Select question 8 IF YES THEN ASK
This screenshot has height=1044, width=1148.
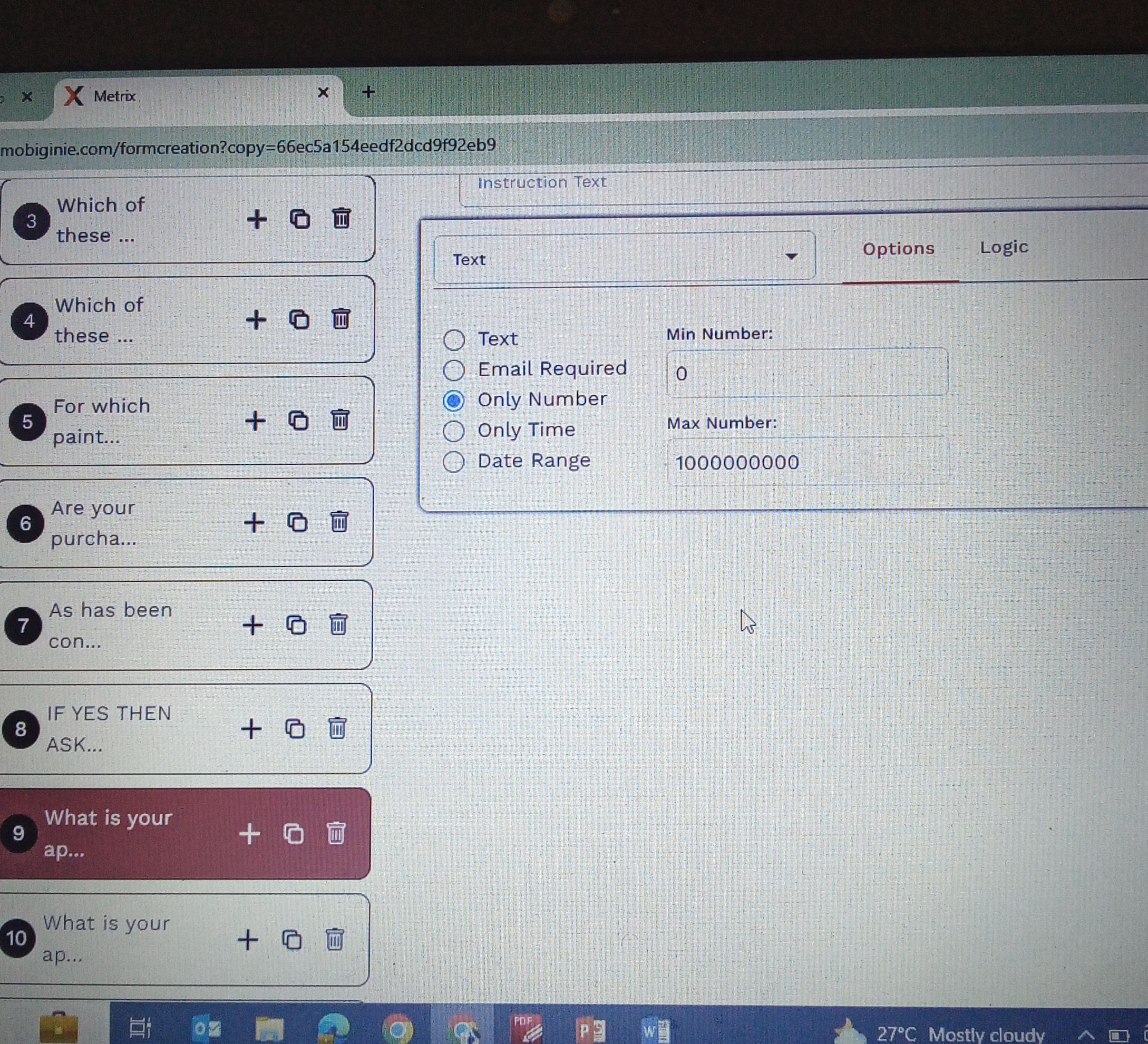point(108,729)
